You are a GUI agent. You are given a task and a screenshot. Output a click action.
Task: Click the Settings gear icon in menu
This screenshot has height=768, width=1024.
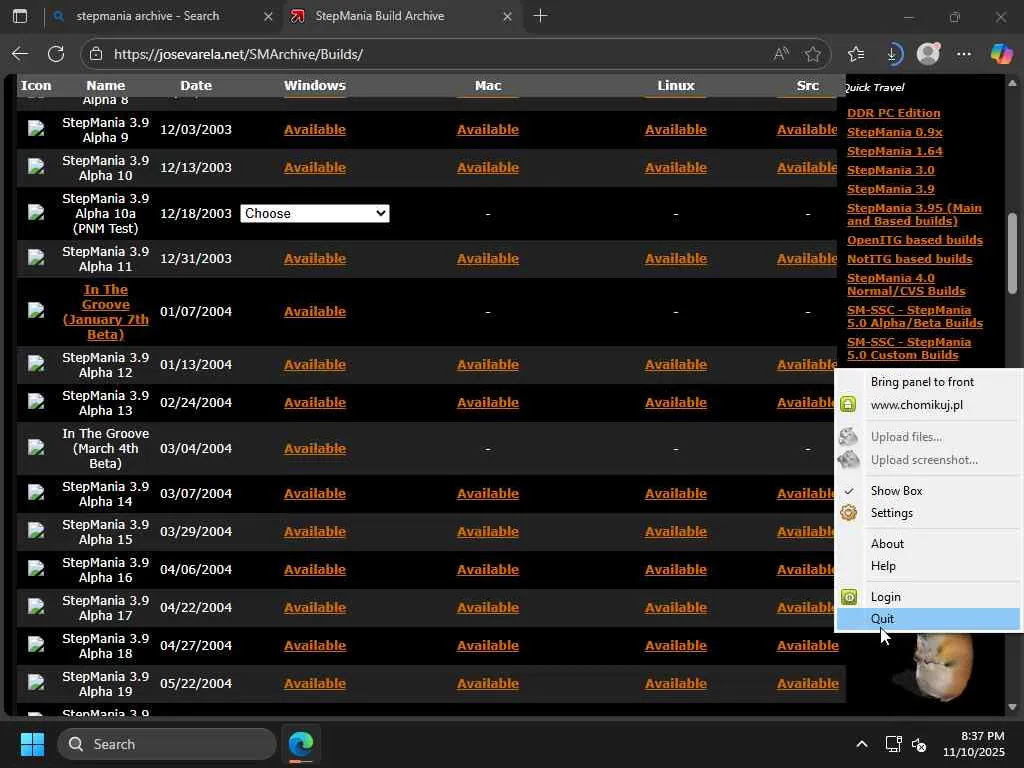click(848, 513)
